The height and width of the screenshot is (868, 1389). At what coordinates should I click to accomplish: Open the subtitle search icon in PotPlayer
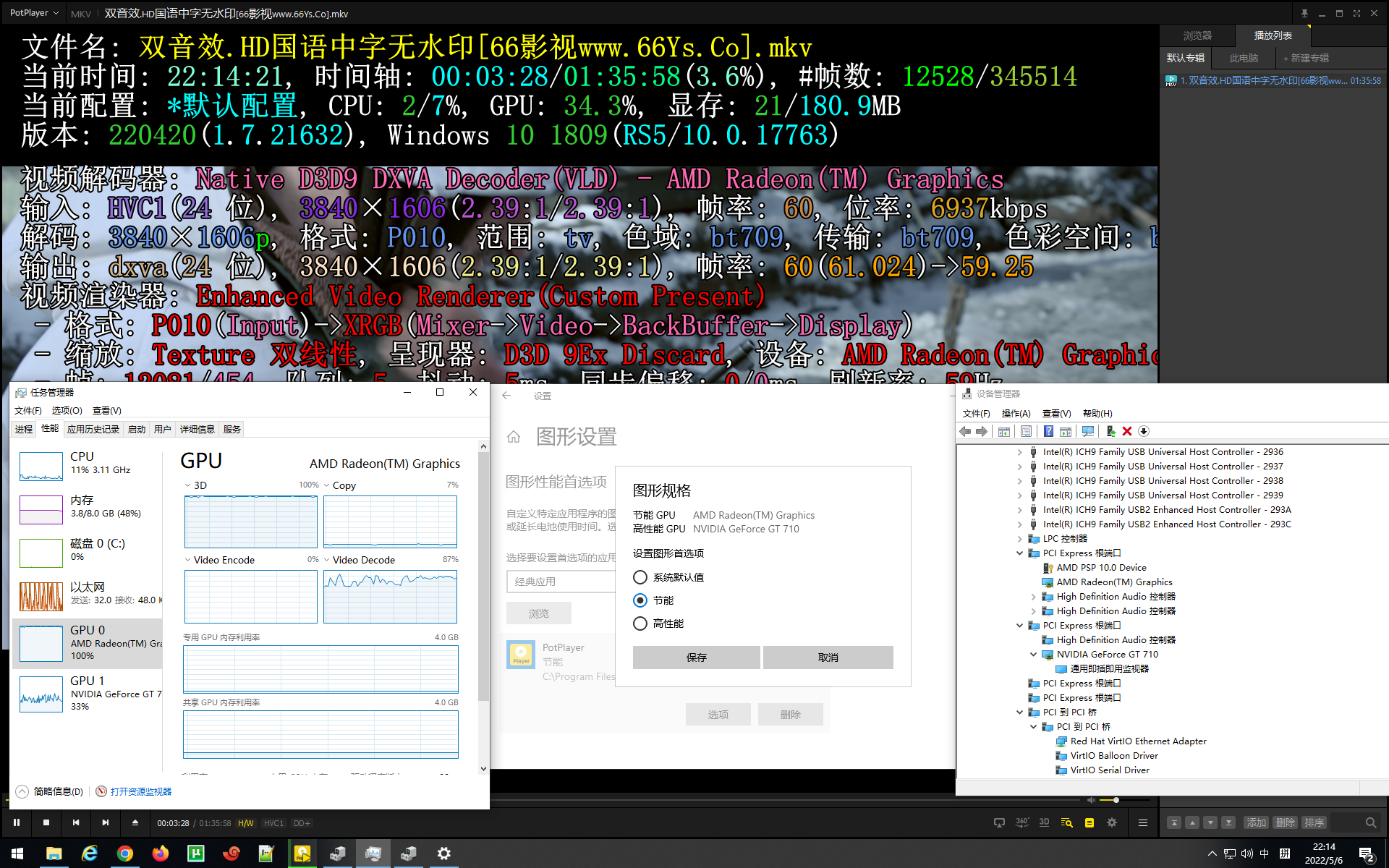[1066, 822]
